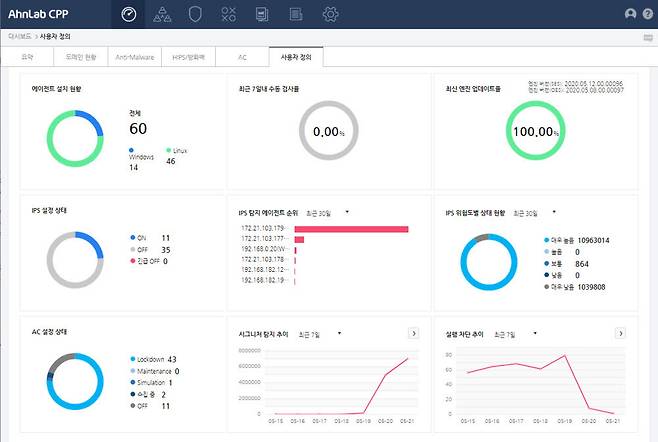
Task: Click the IPS ON legend dot
Action: (133, 238)
